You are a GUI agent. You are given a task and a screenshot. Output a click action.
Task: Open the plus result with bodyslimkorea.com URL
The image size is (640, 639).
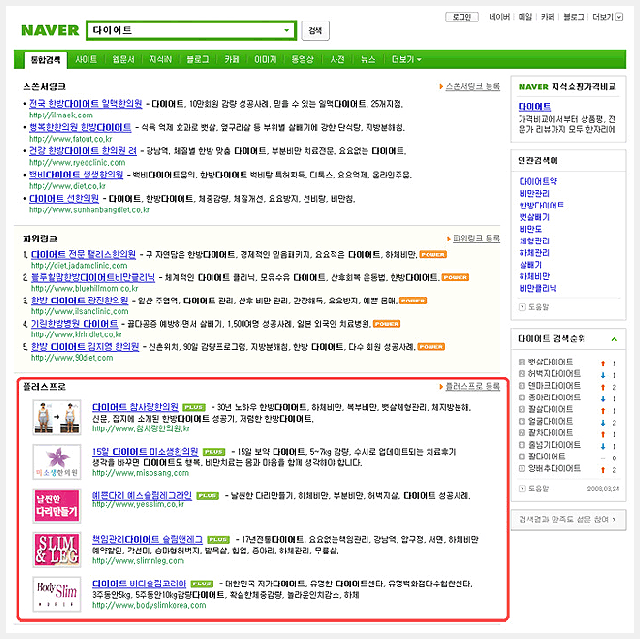139,584
